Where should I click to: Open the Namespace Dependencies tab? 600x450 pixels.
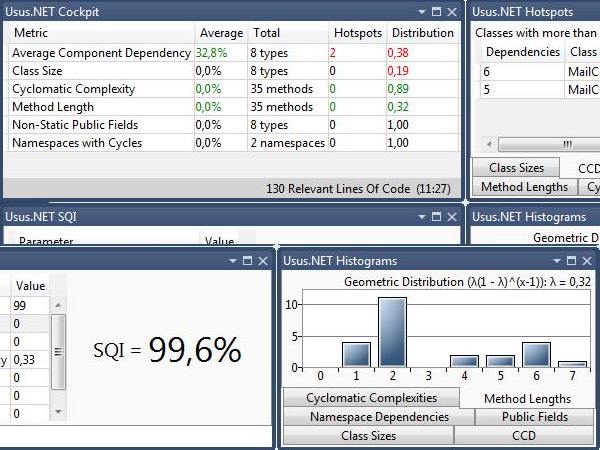click(x=379, y=417)
